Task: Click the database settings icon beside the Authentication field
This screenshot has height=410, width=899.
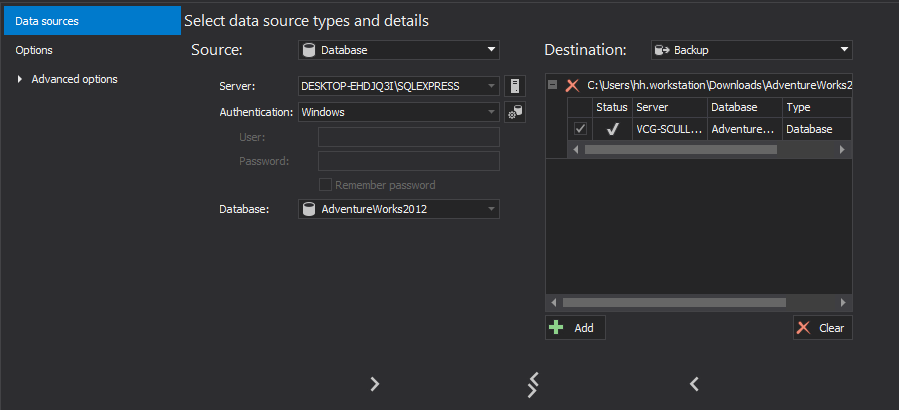Action: [x=514, y=112]
